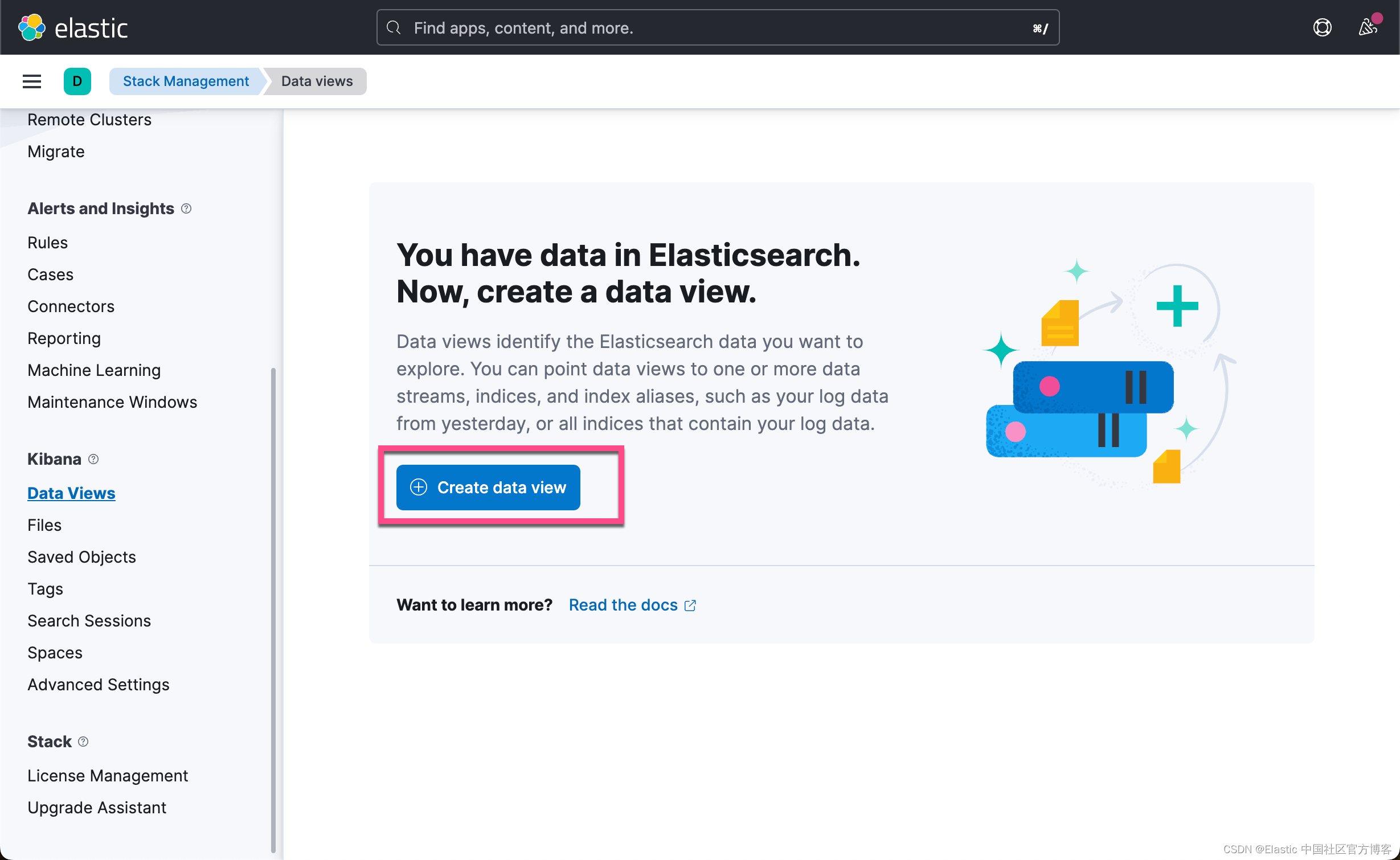Click the help icon next to Alerts and Insights
Viewport: 1400px width, 860px height.
coord(187,208)
